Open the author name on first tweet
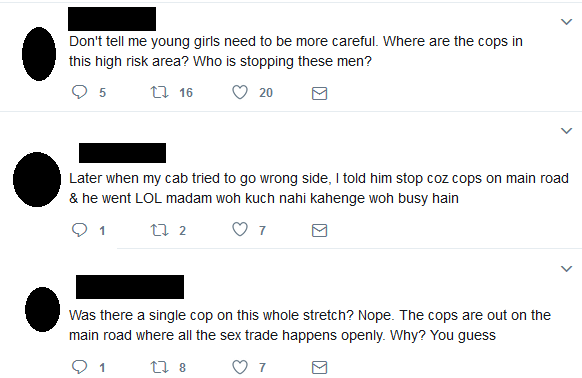The image size is (582, 378). coord(112,19)
